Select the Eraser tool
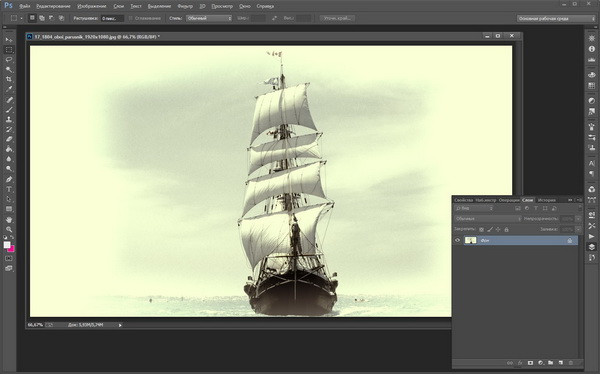600x374 pixels. click(9, 139)
